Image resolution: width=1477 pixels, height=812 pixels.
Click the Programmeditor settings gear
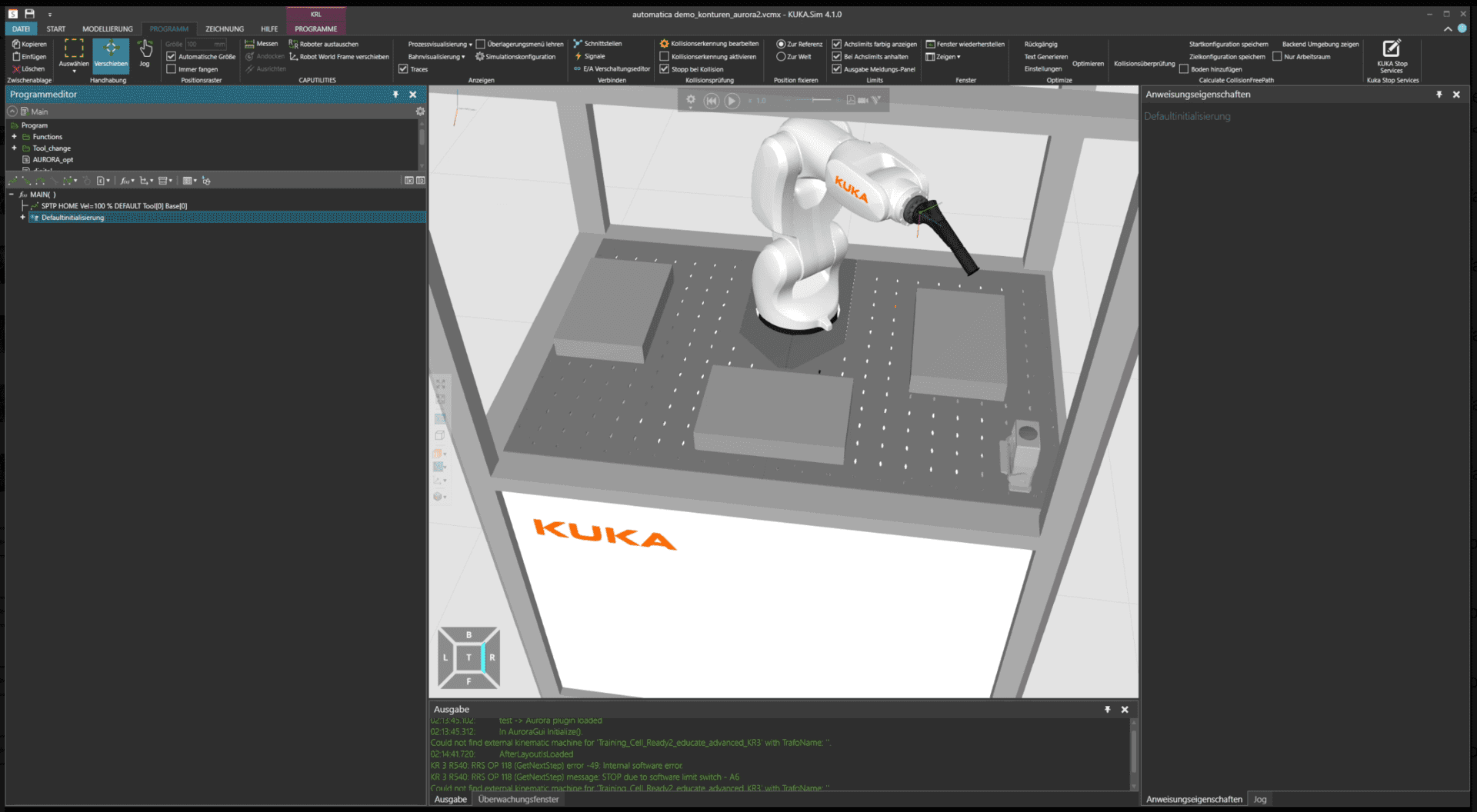click(x=420, y=111)
